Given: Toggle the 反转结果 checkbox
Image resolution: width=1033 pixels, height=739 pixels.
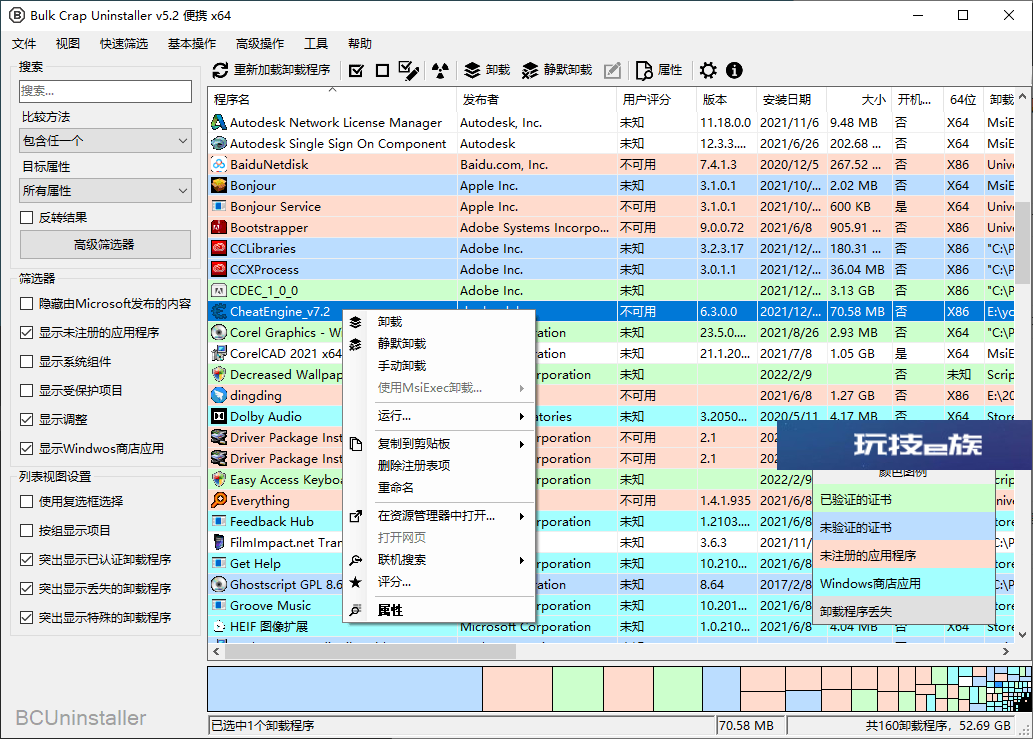Looking at the screenshot, I should pos(27,217).
